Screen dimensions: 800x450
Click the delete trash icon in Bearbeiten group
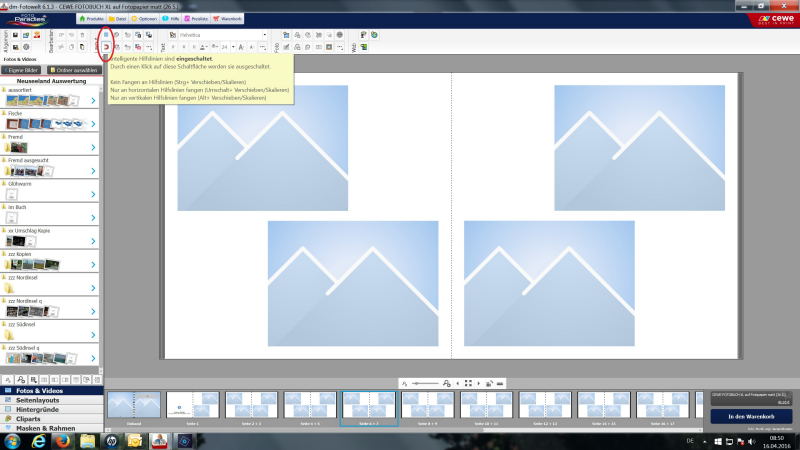pyautogui.click(x=82, y=35)
